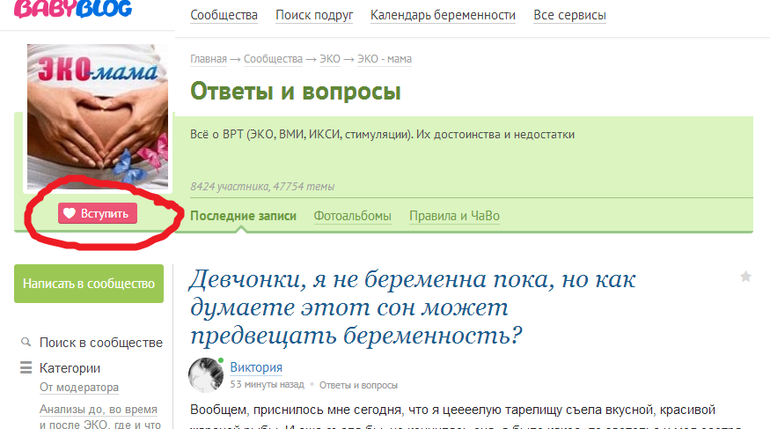Open Все сервисы in top navigation
The height and width of the screenshot is (429, 770).
click(x=570, y=15)
